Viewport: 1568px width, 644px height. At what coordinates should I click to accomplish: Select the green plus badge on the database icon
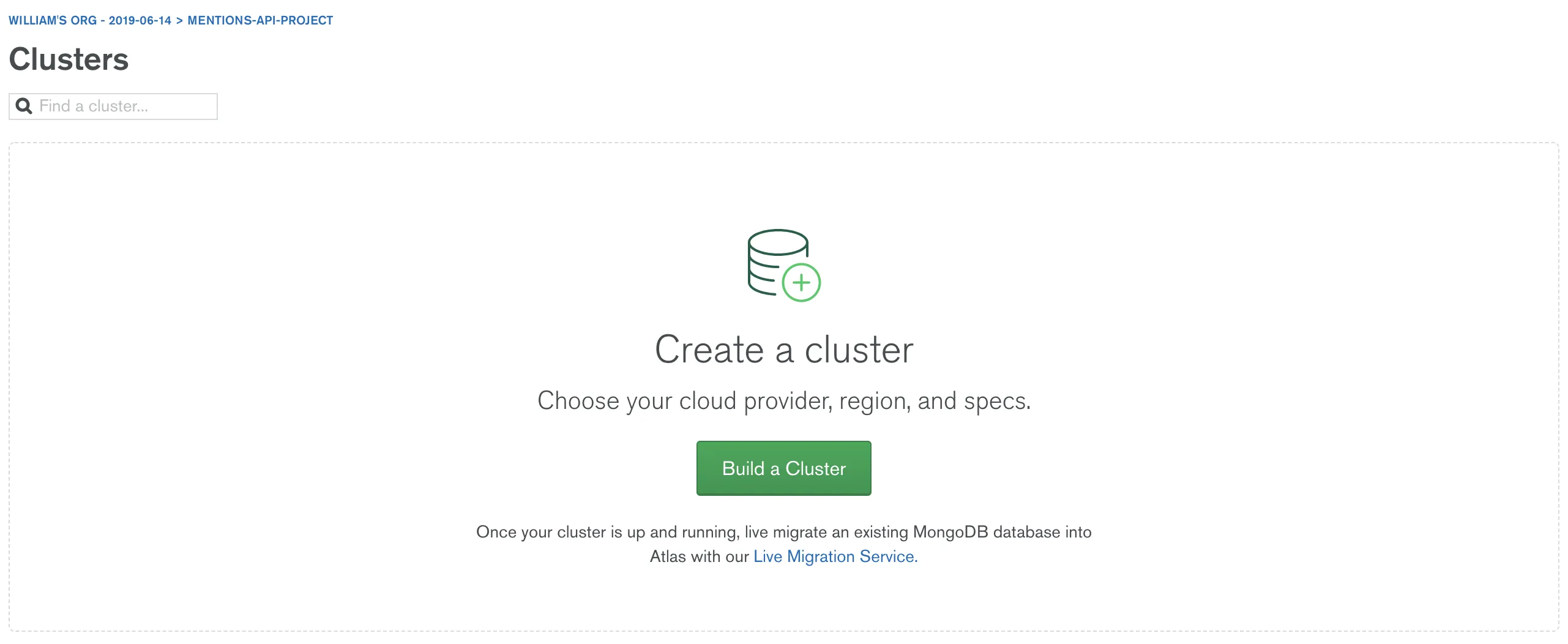click(802, 283)
